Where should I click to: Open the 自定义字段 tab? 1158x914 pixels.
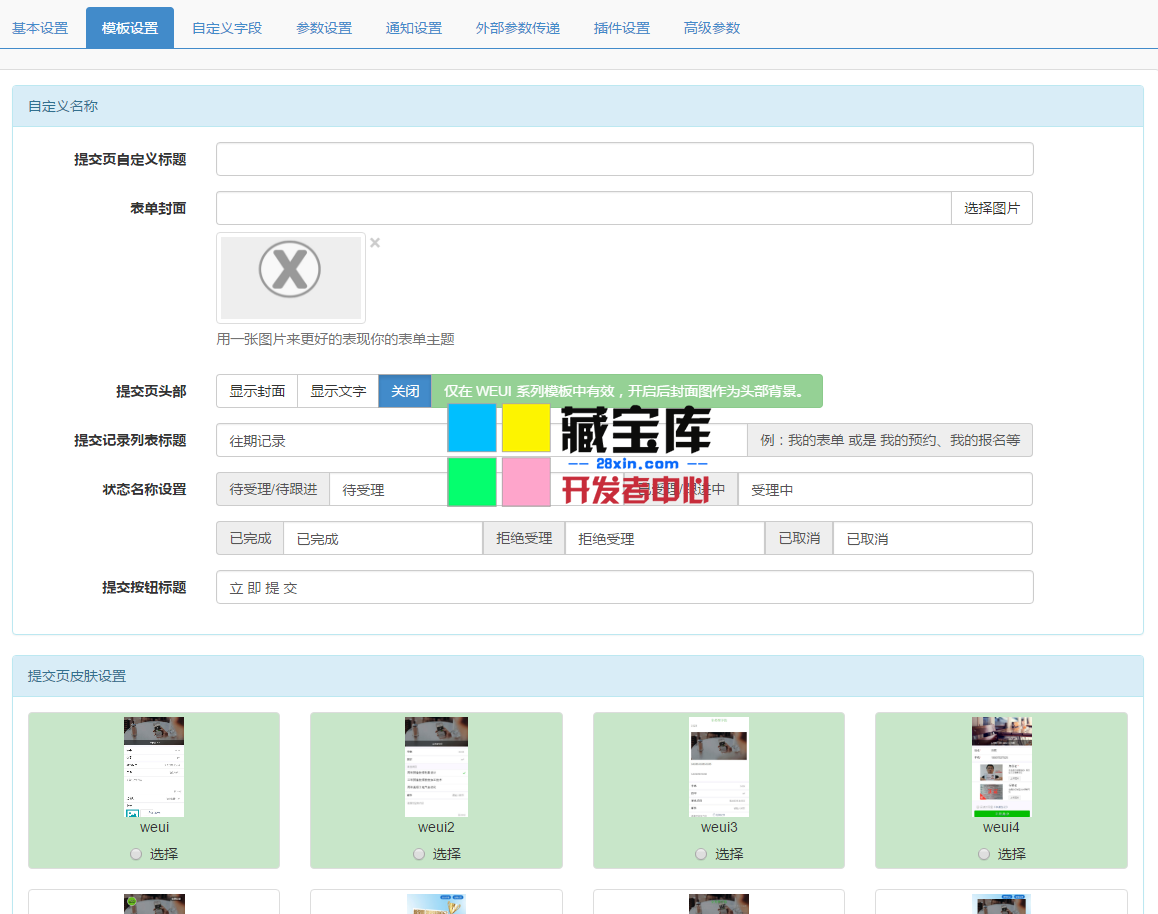pyautogui.click(x=227, y=28)
